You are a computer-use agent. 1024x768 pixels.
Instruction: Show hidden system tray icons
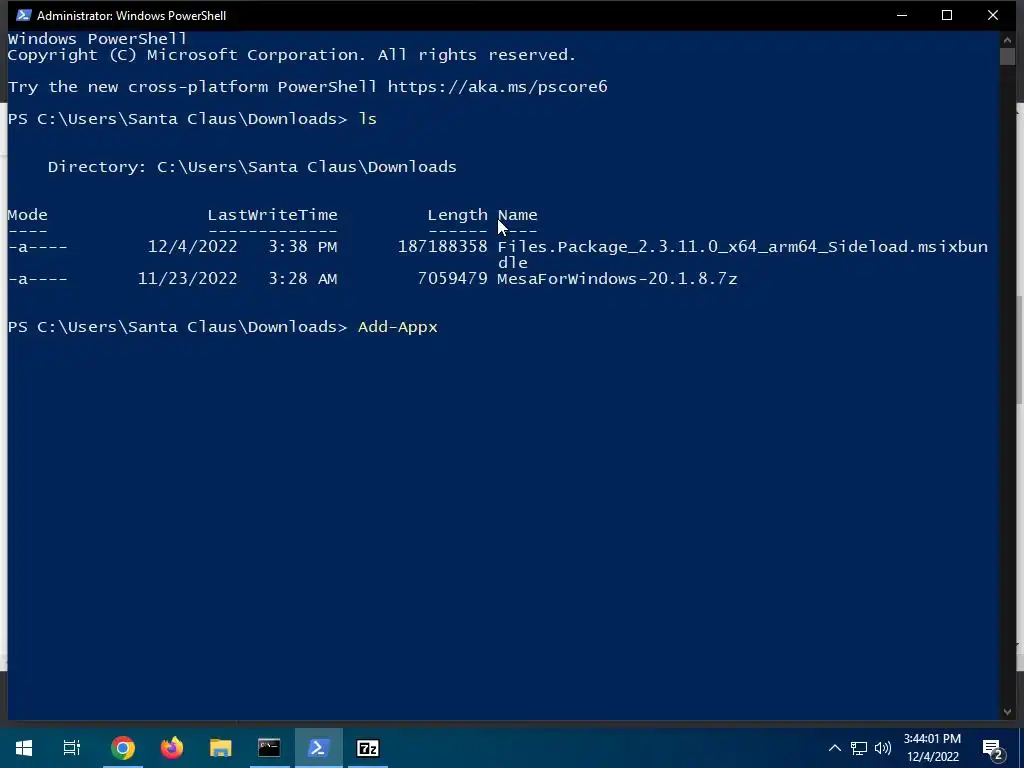[835, 748]
